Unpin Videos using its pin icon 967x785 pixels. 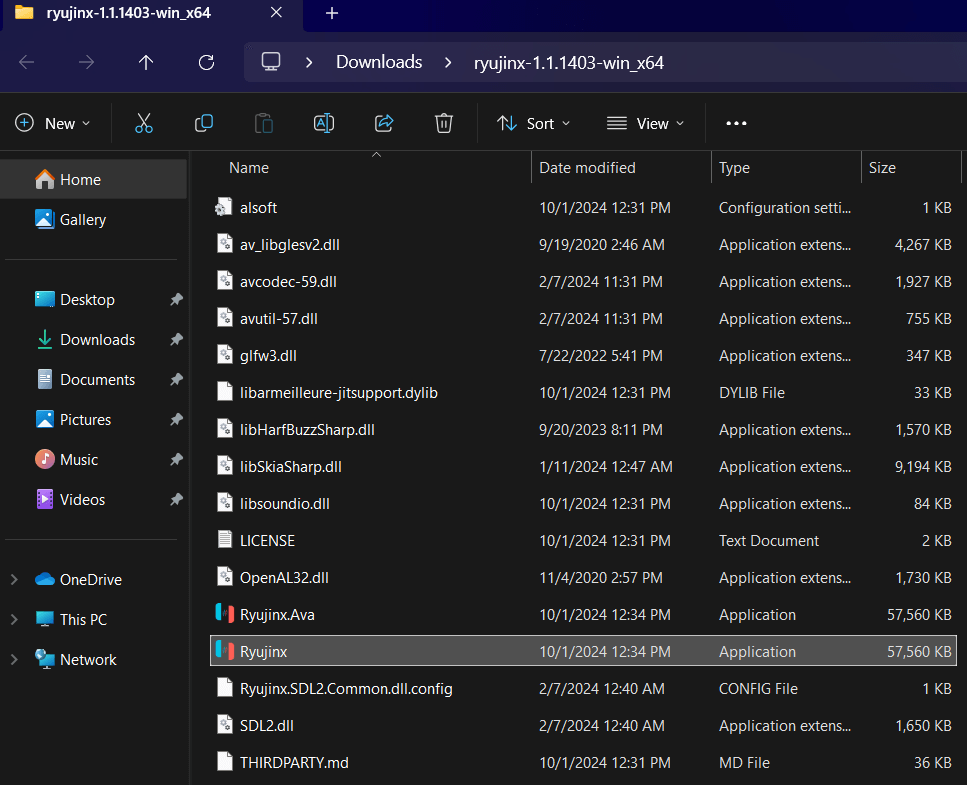click(x=176, y=499)
